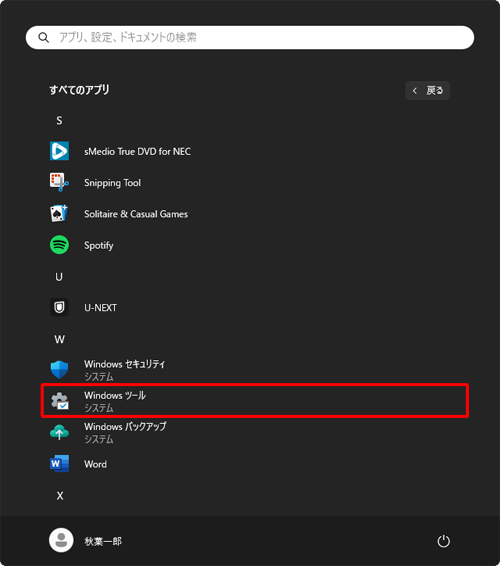Screen dimensions: 500x566
Task: Select the Spotify text label
Action: 99,245
